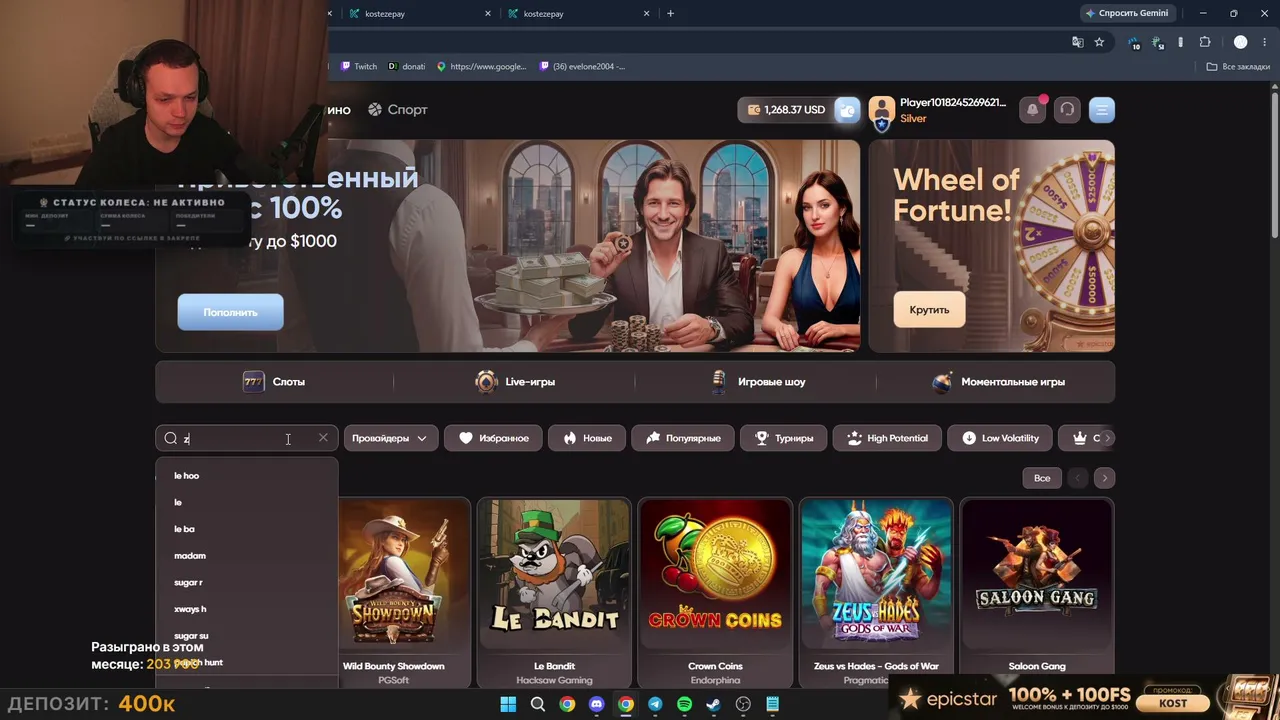This screenshot has height=720, width=1280.
Task: Select the 'madam' search suggestion
Action: click(x=189, y=556)
